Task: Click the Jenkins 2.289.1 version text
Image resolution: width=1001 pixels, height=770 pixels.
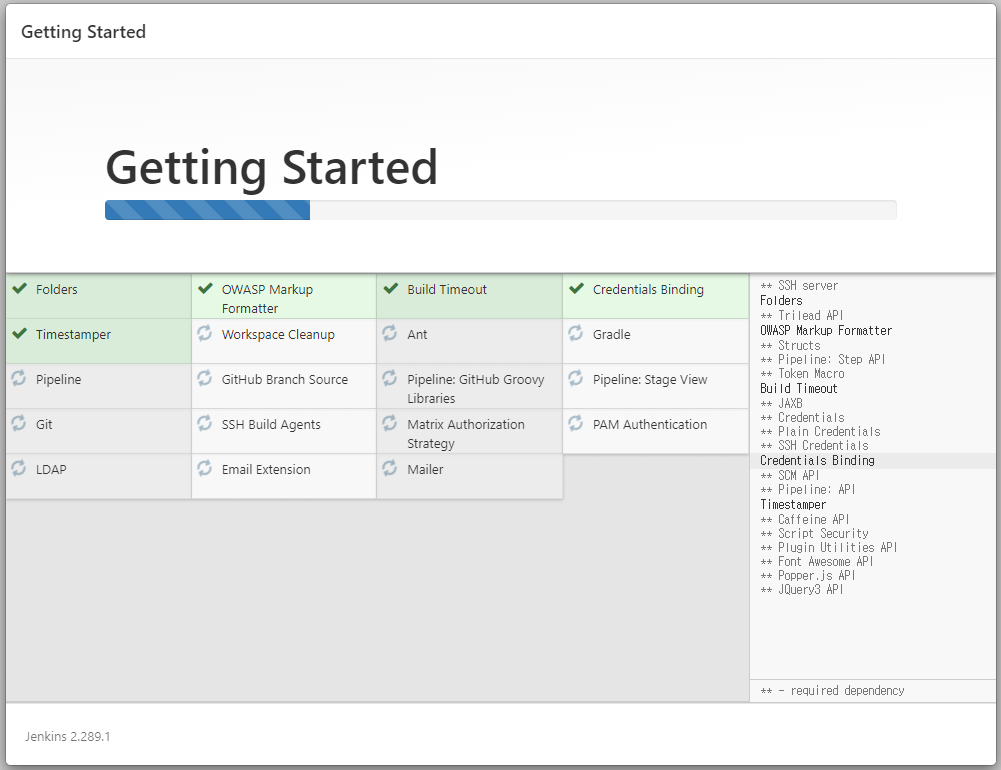Action: pos(68,736)
